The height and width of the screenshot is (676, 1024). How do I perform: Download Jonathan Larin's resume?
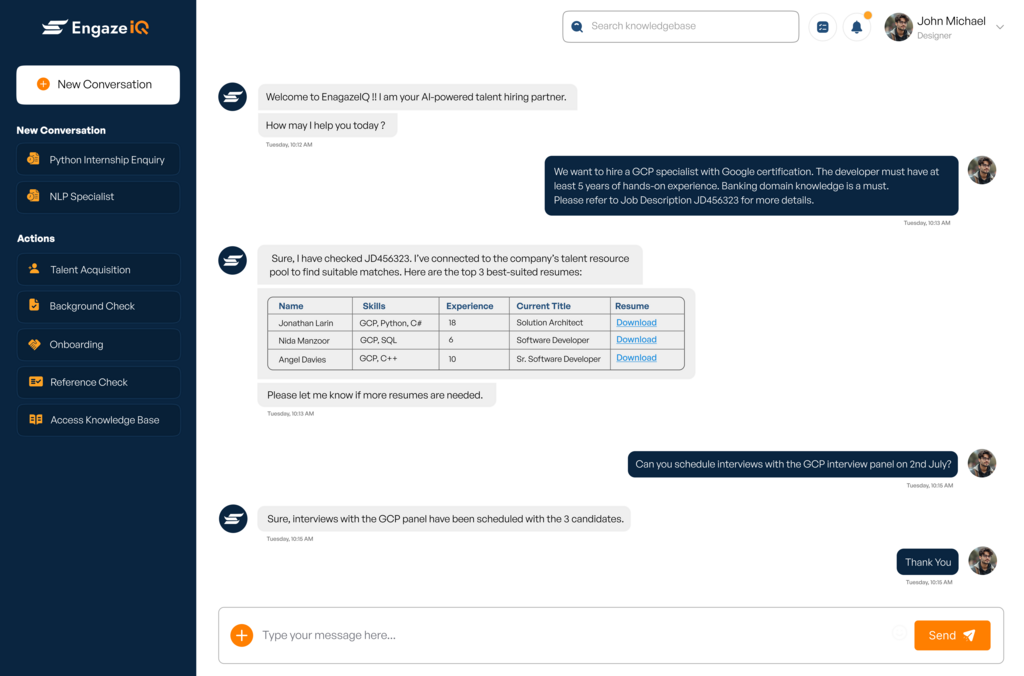coord(636,323)
